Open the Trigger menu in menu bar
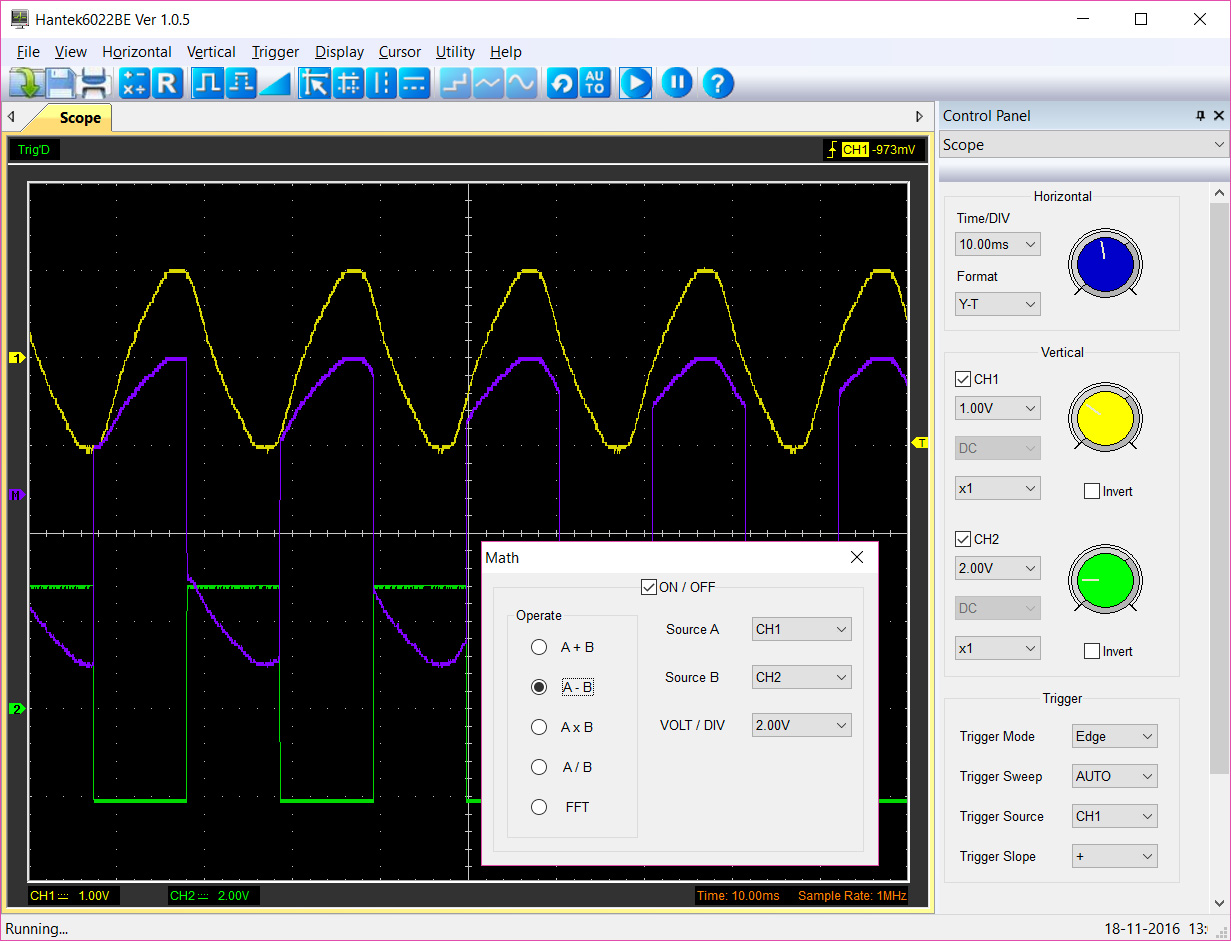1231x941 pixels. tap(275, 52)
